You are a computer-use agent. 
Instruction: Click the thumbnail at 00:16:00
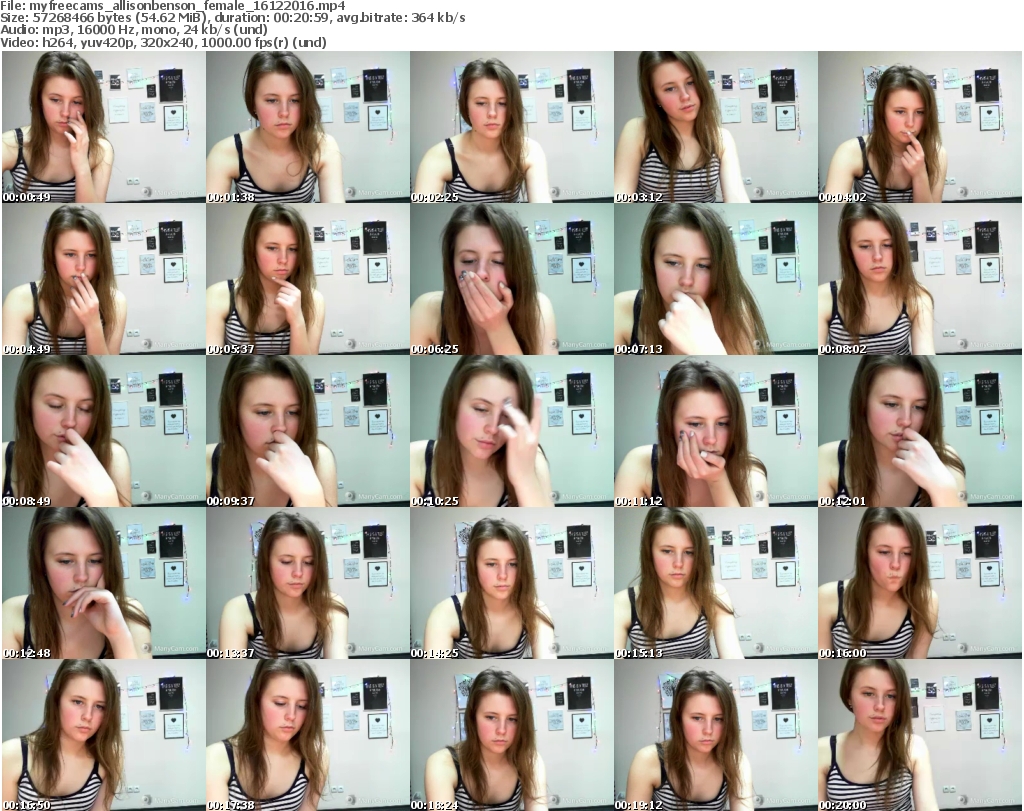920,583
